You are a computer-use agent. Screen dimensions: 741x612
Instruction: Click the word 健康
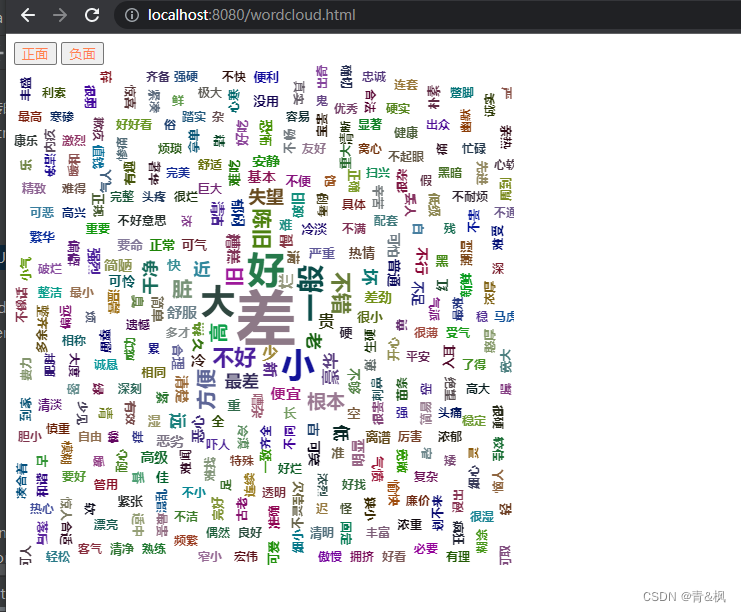406,132
